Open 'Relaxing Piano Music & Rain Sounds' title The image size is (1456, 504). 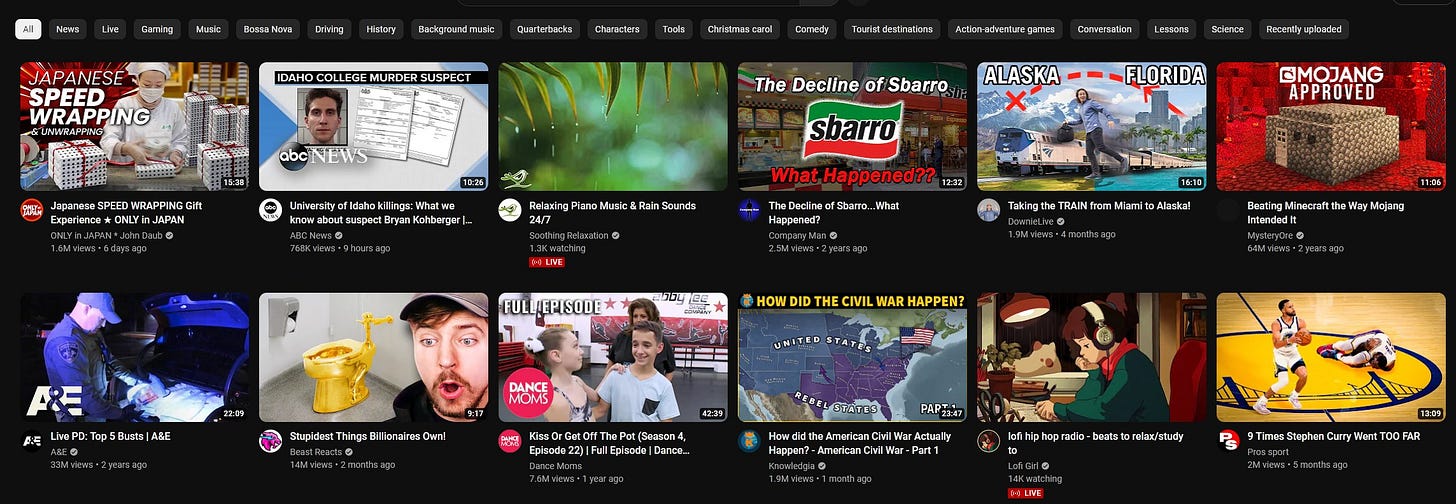point(612,213)
